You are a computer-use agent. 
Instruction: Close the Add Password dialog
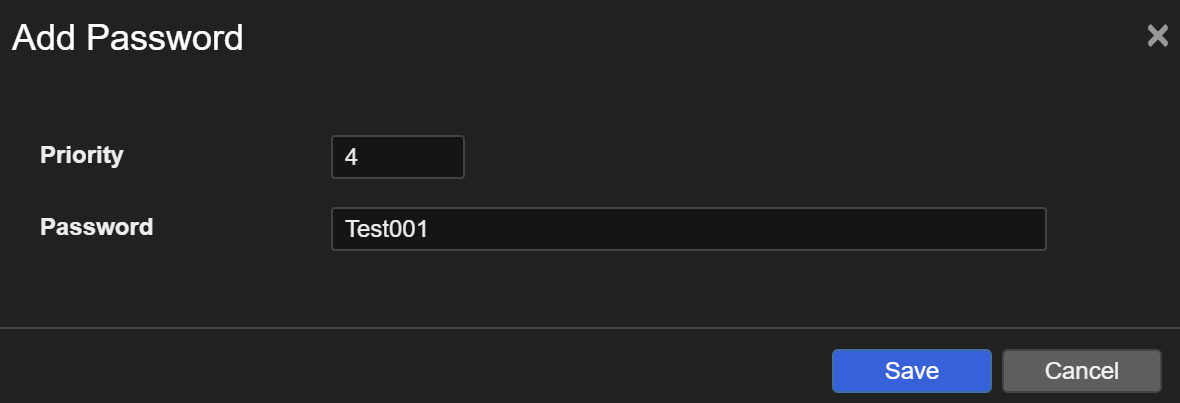click(1157, 37)
